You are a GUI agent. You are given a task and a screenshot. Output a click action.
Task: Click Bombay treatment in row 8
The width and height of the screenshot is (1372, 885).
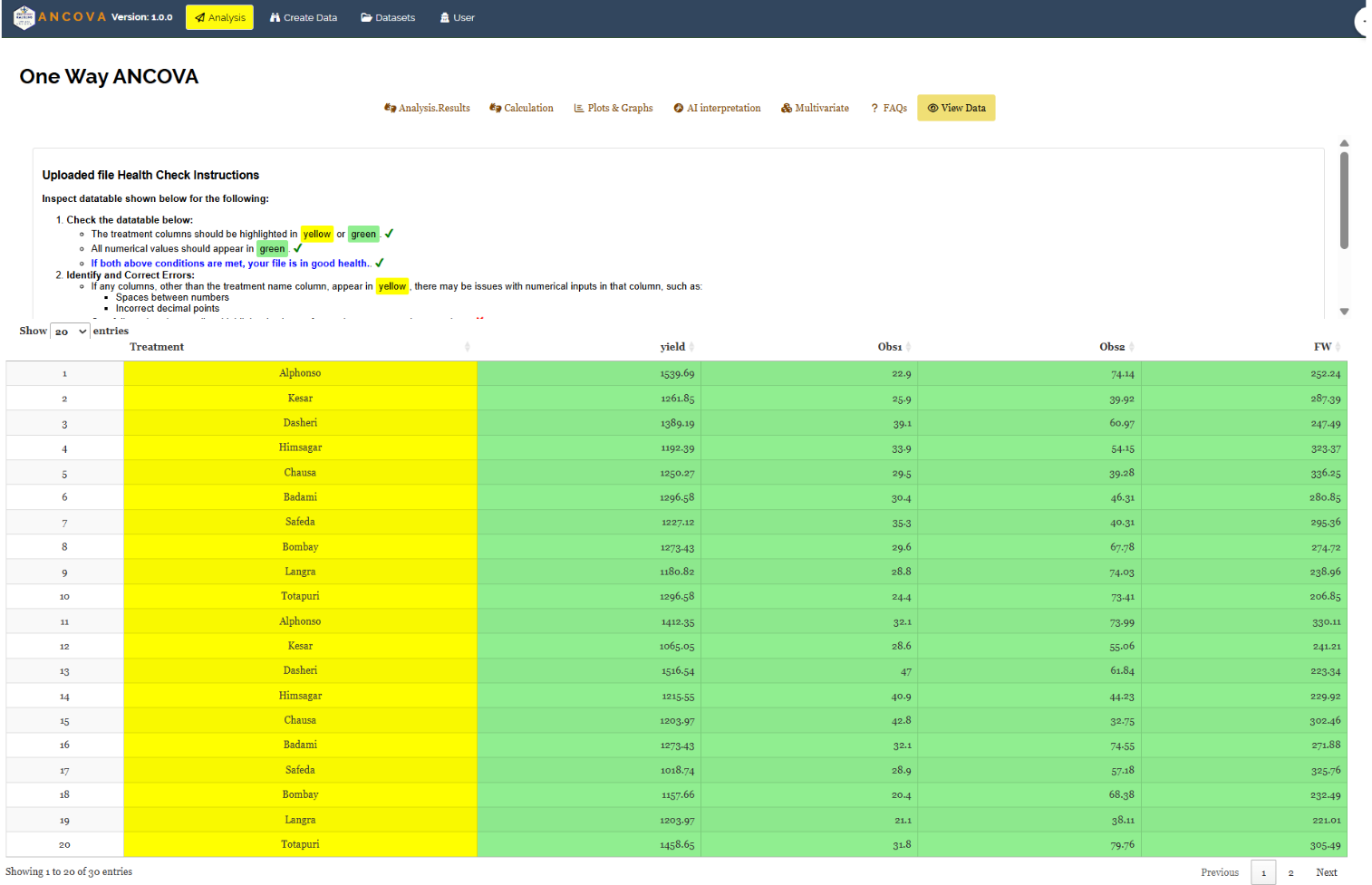coord(300,547)
